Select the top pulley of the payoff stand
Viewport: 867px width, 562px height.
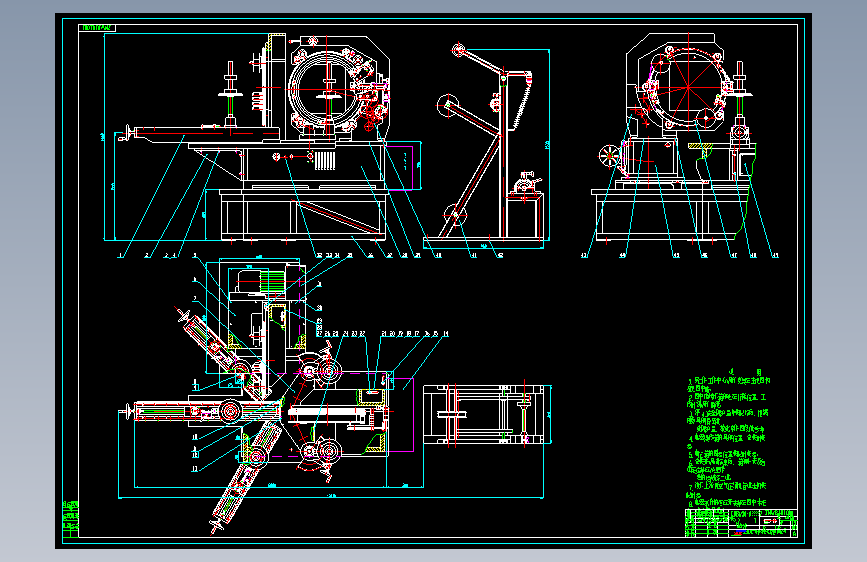pos(458,50)
